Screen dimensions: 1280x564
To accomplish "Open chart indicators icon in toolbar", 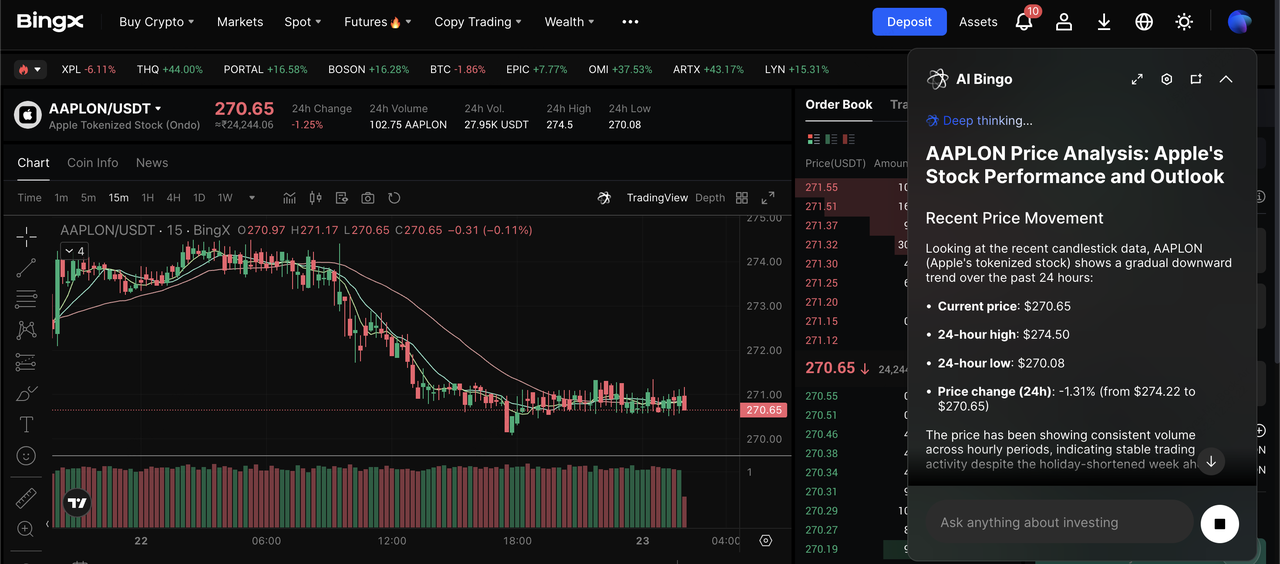I will point(290,198).
